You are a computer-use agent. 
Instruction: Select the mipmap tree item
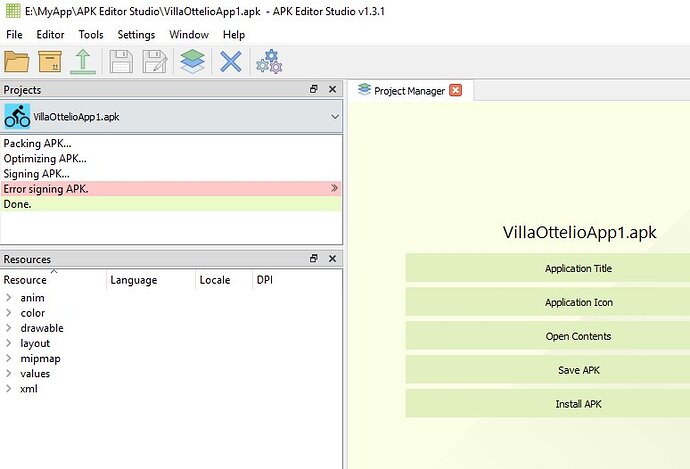tap(40, 359)
